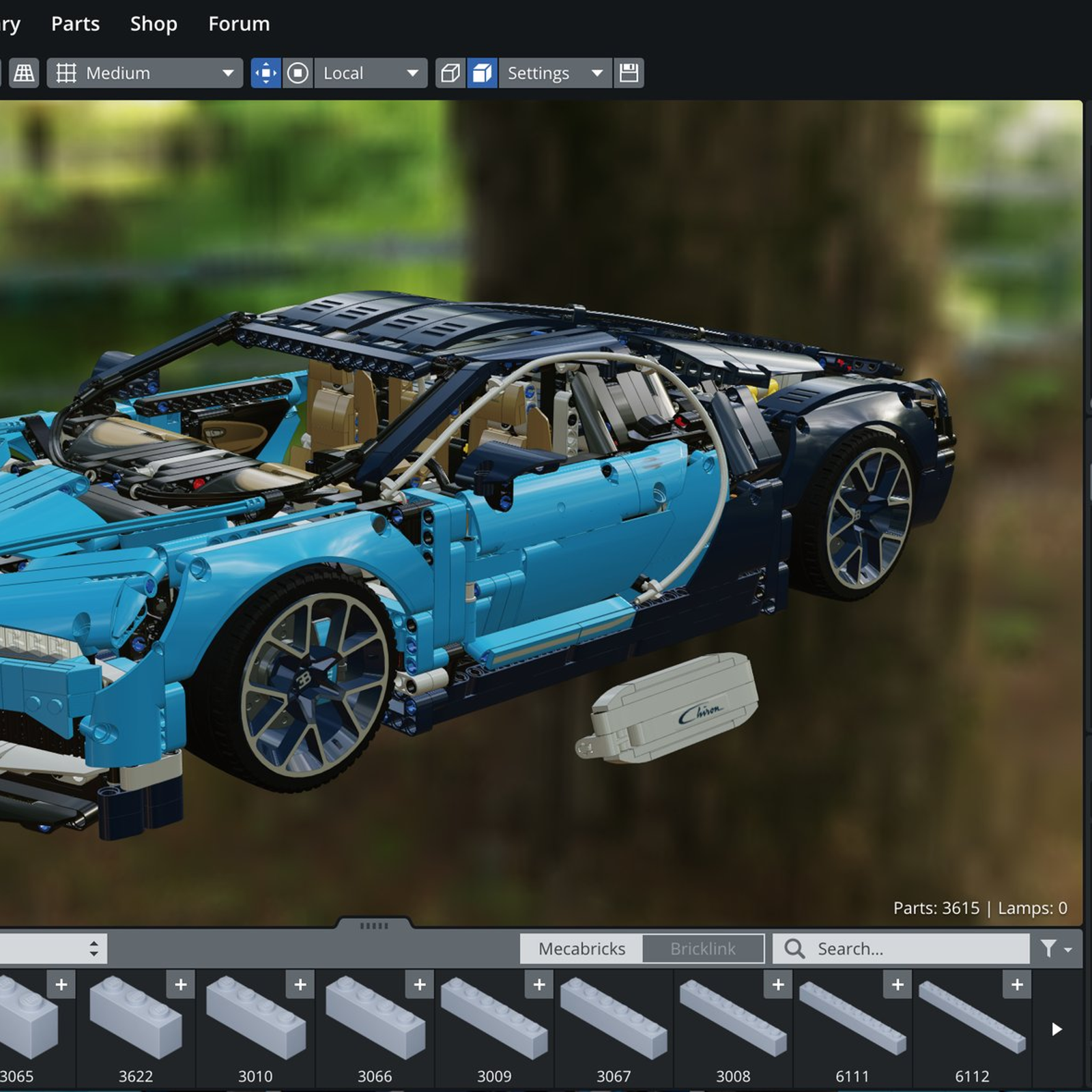Click the category stepper arrows
This screenshot has width=1092, height=1092.
pos(94,948)
